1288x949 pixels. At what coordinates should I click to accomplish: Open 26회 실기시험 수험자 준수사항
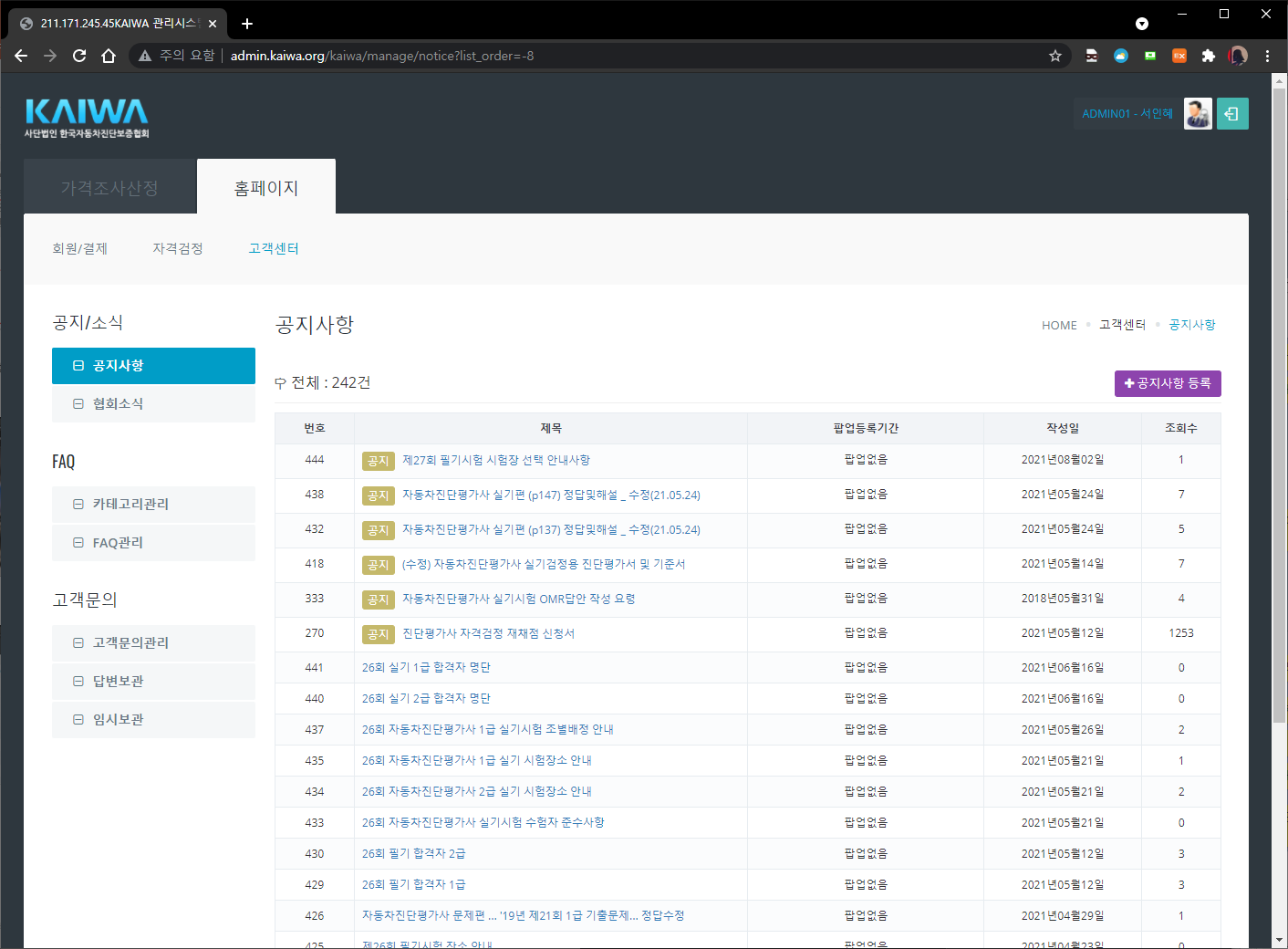click(x=483, y=823)
